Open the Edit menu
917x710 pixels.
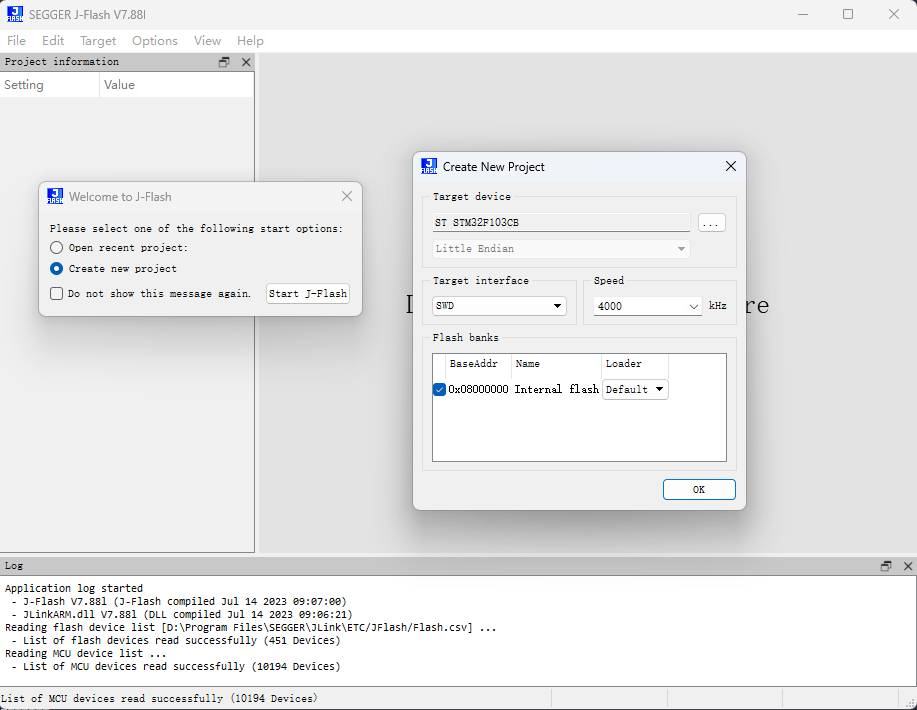coord(53,41)
